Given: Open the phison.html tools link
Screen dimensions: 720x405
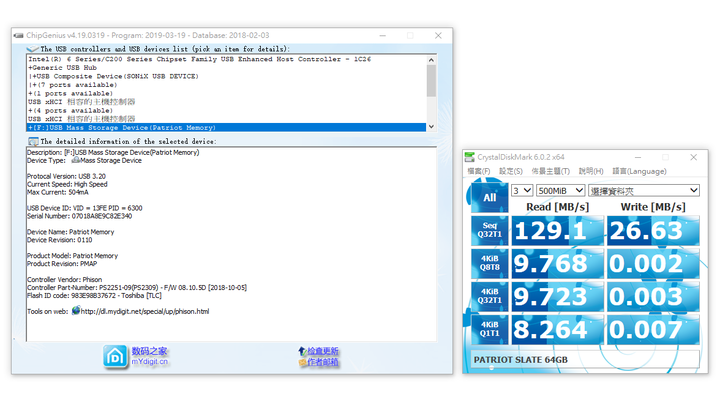Looking at the screenshot, I should click(145, 311).
